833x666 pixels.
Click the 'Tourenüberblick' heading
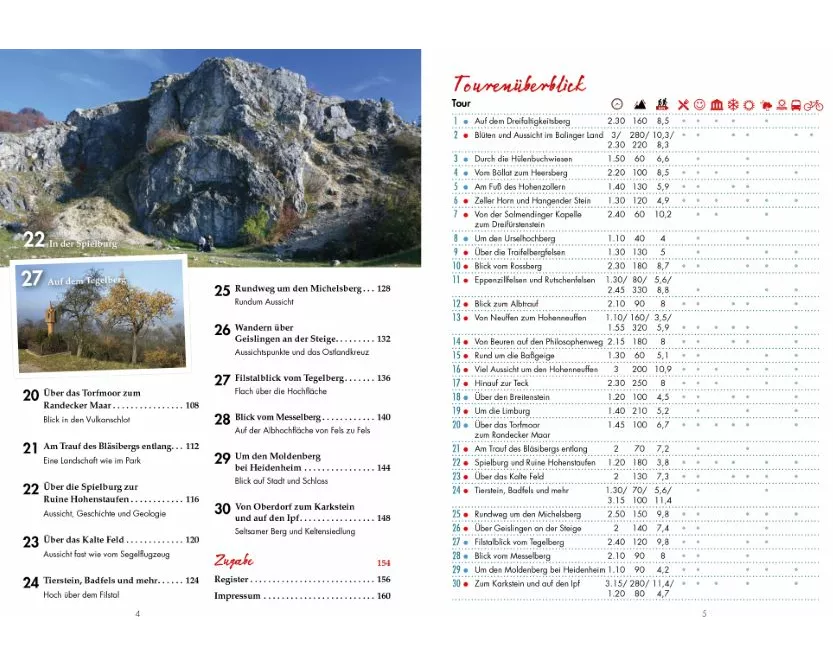pyautogui.click(x=519, y=83)
